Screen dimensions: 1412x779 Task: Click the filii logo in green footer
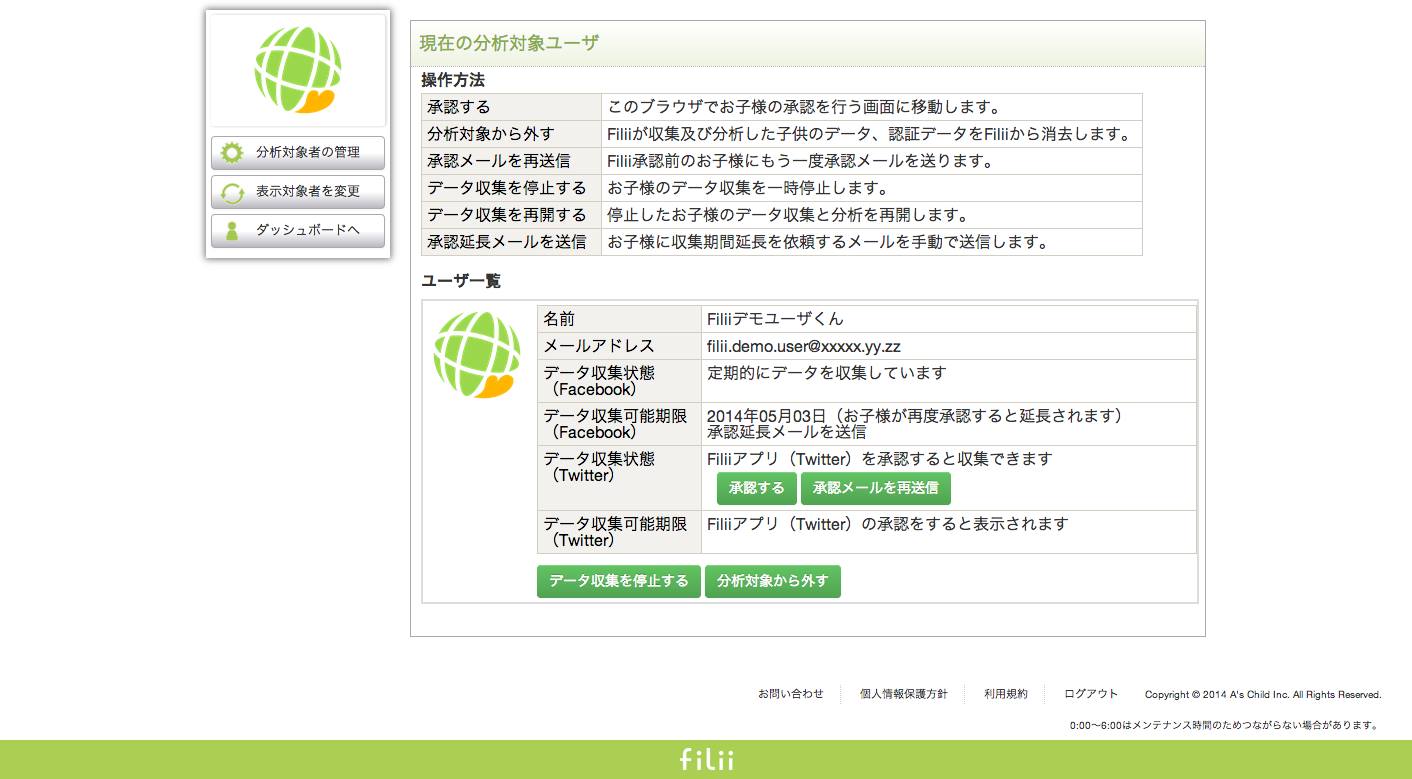[706, 760]
